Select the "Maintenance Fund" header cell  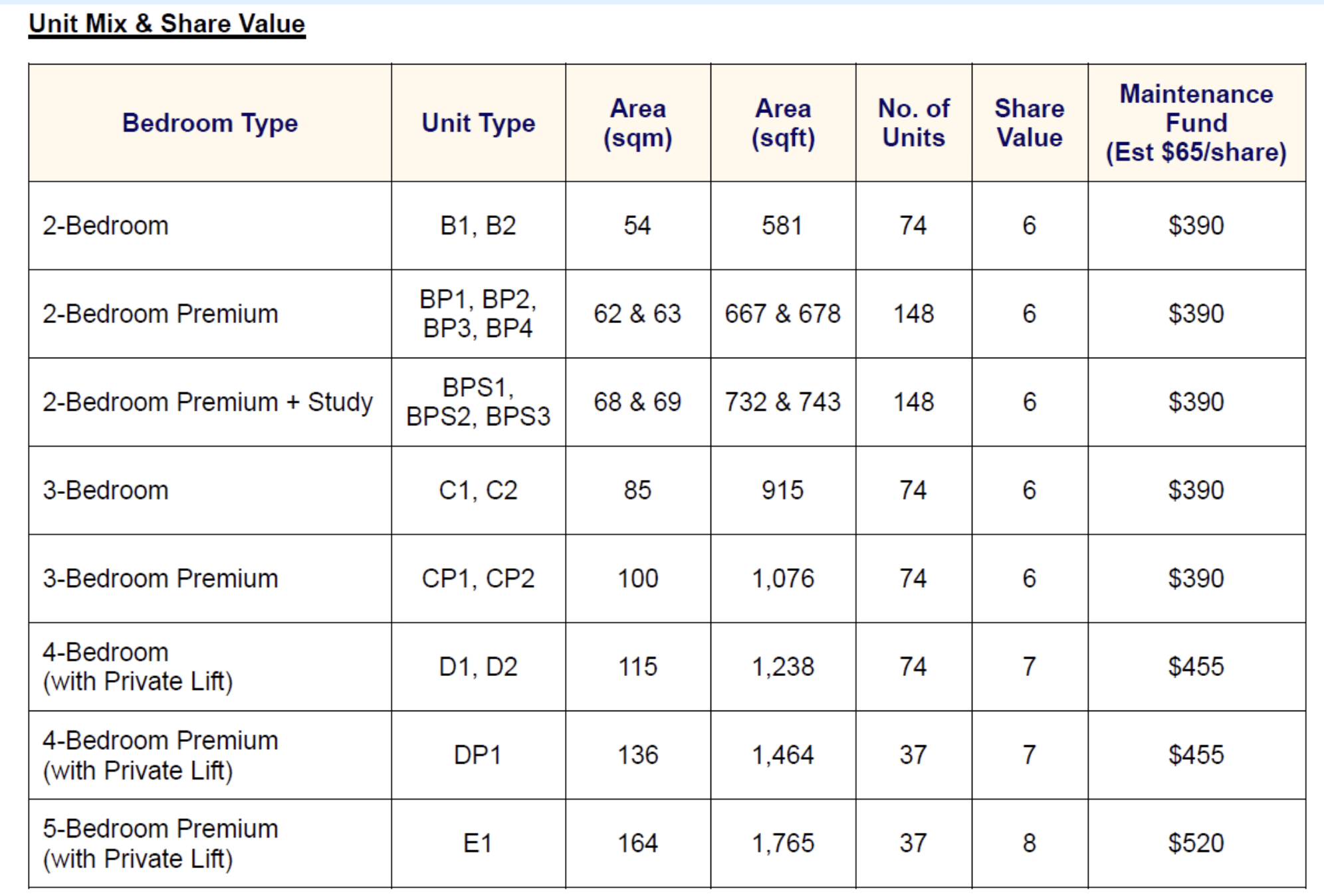(1196, 123)
